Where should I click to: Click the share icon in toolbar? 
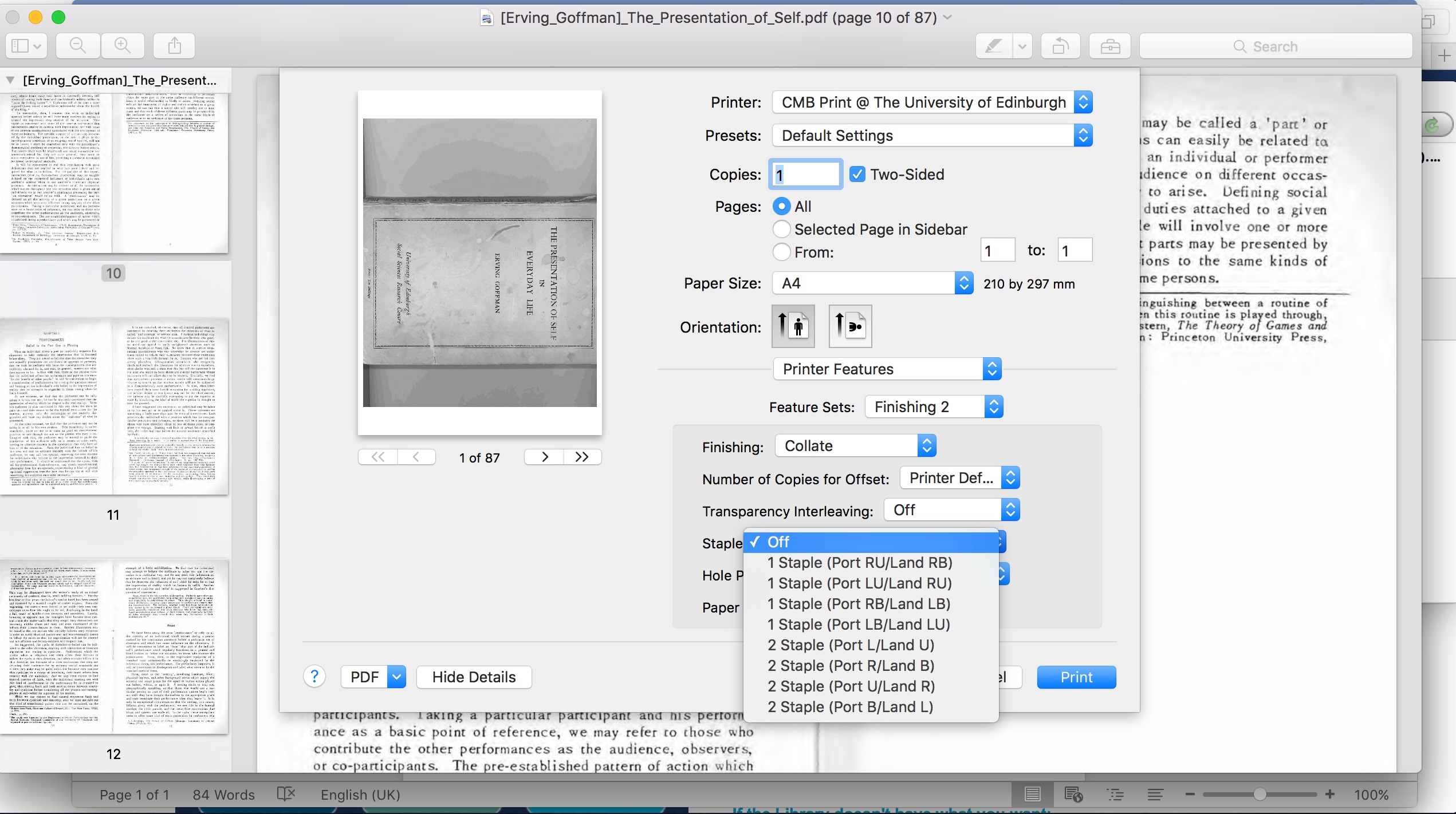click(175, 46)
